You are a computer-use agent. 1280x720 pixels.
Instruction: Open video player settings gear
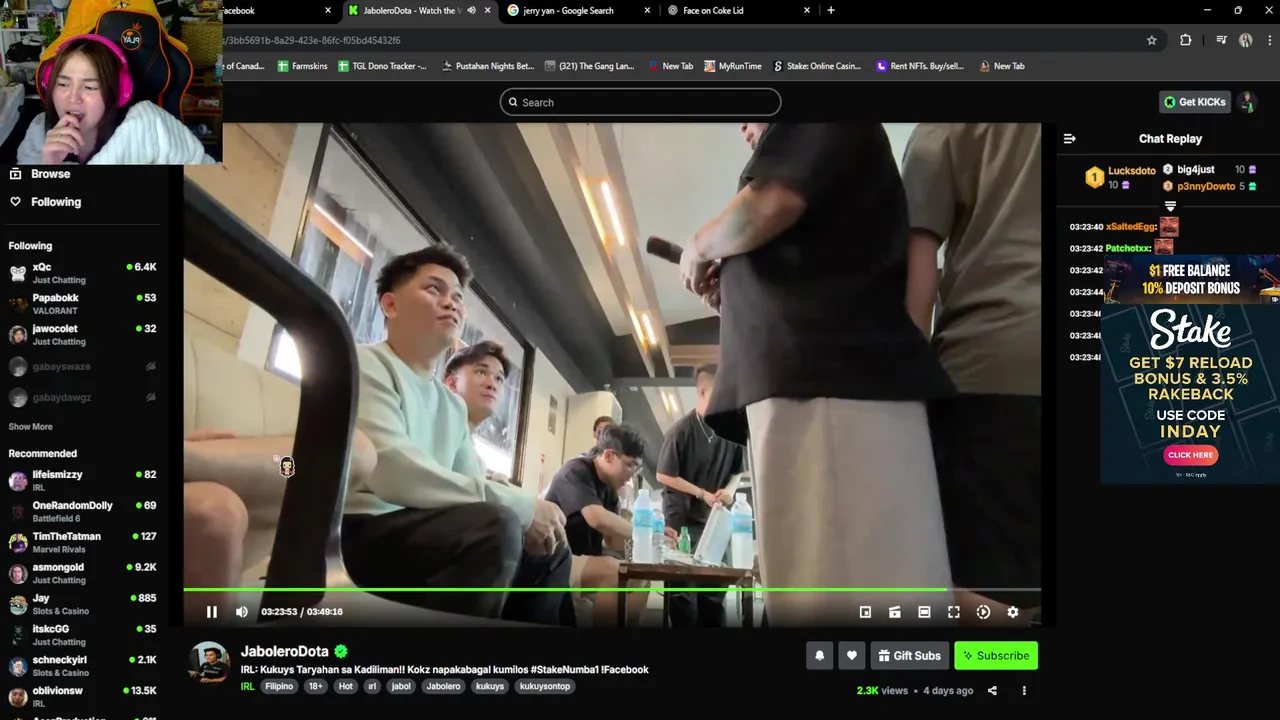pos(1013,612)
